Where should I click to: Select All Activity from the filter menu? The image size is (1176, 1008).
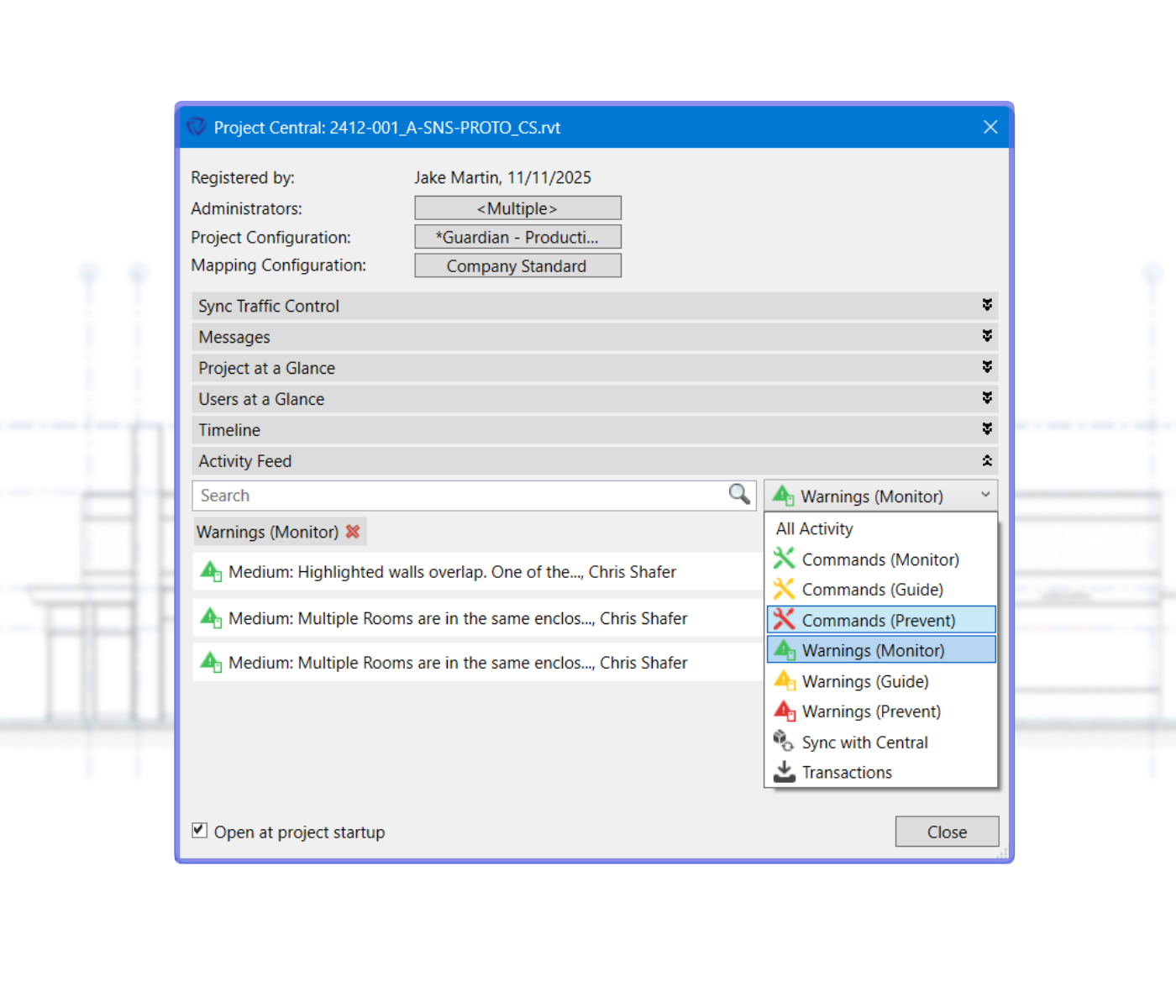pos(814,528)
